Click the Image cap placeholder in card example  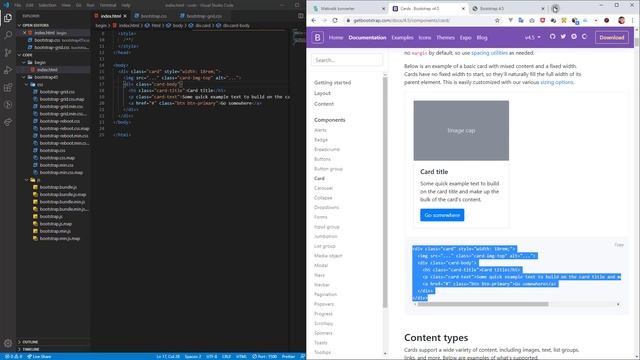[461, 131]
